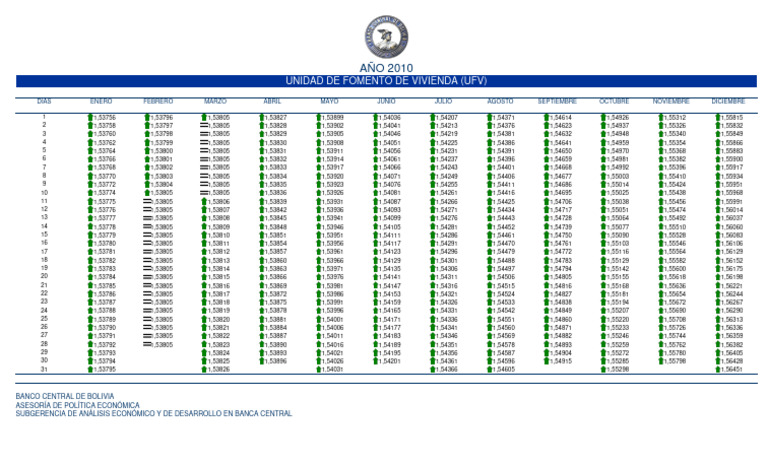Click the DIAS column header
Viewport: 768px width, 466px height.
pos(44,101)
